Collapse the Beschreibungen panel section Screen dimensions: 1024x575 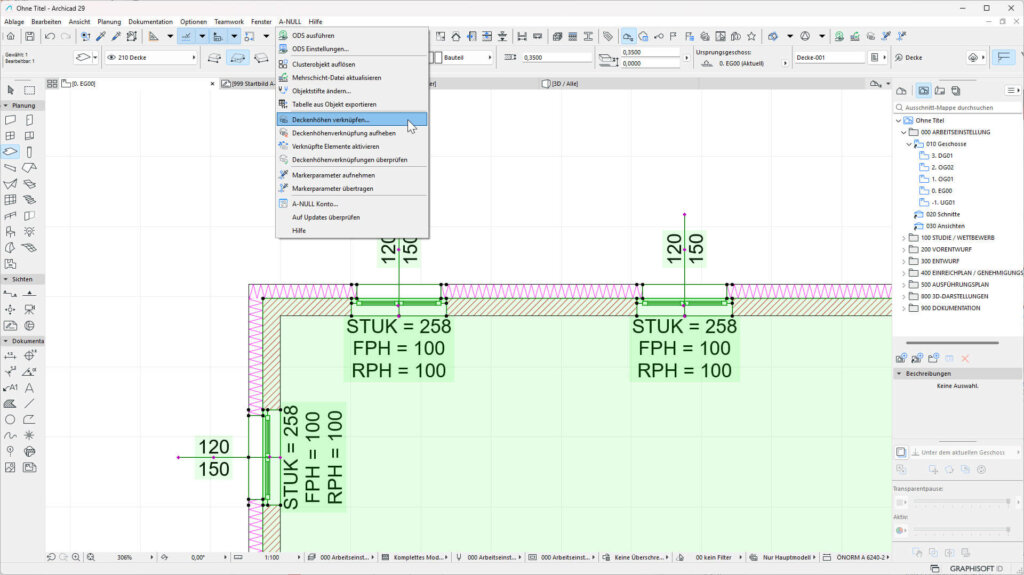(899, 374)
